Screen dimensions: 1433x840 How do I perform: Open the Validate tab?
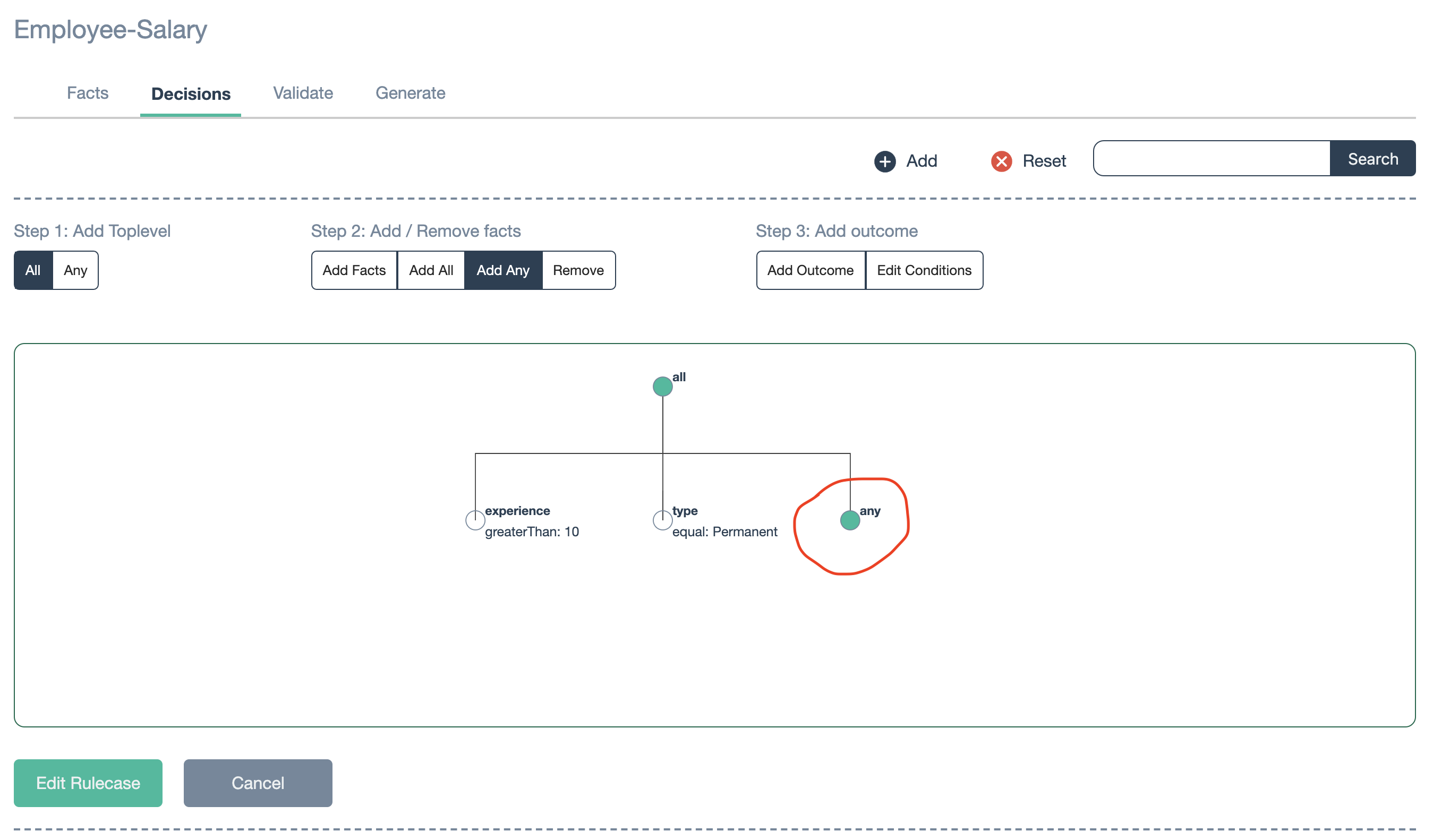click(x=303, y=93)
